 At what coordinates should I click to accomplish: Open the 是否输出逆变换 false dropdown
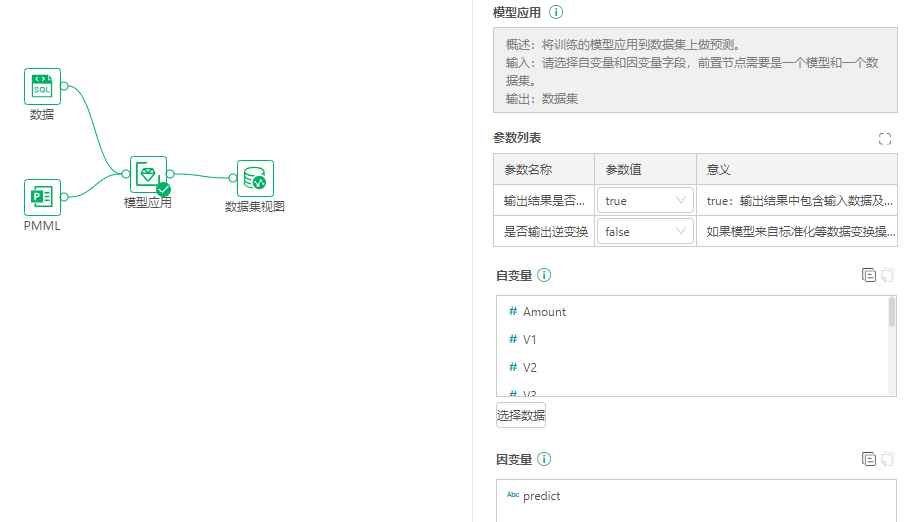645,231
